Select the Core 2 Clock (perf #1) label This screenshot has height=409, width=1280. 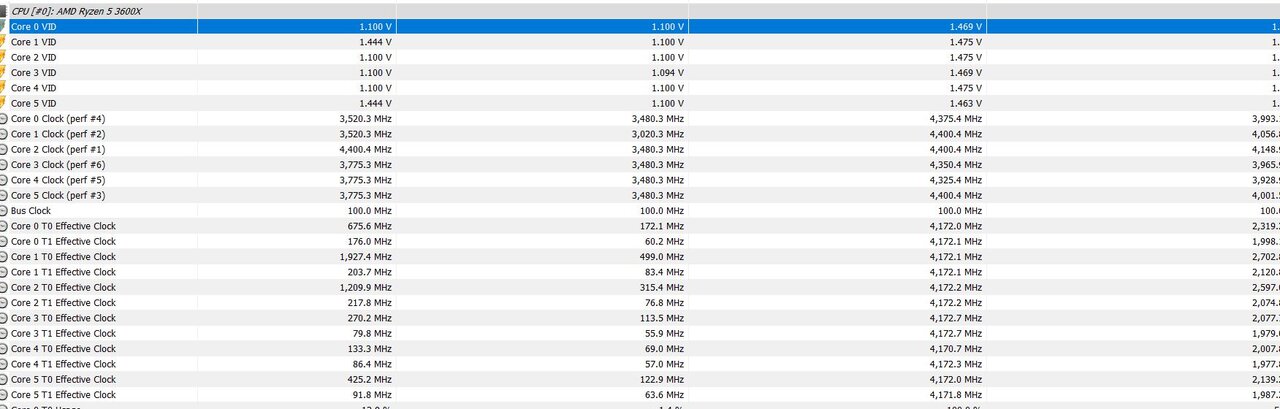58,149
